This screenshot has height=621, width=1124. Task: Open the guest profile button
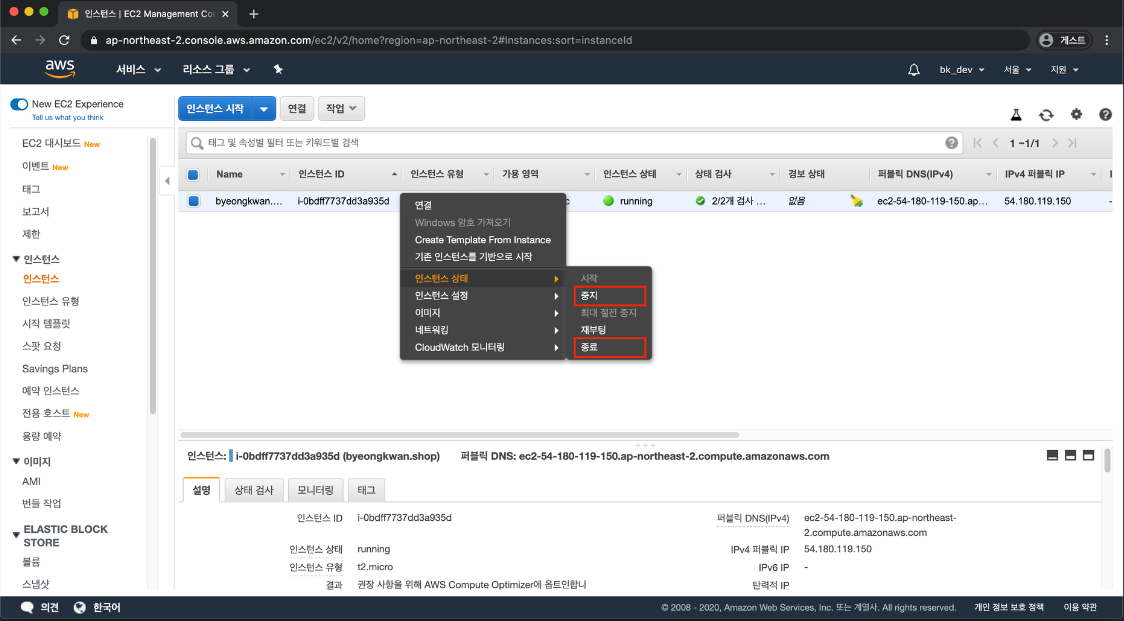point(1065,40)
